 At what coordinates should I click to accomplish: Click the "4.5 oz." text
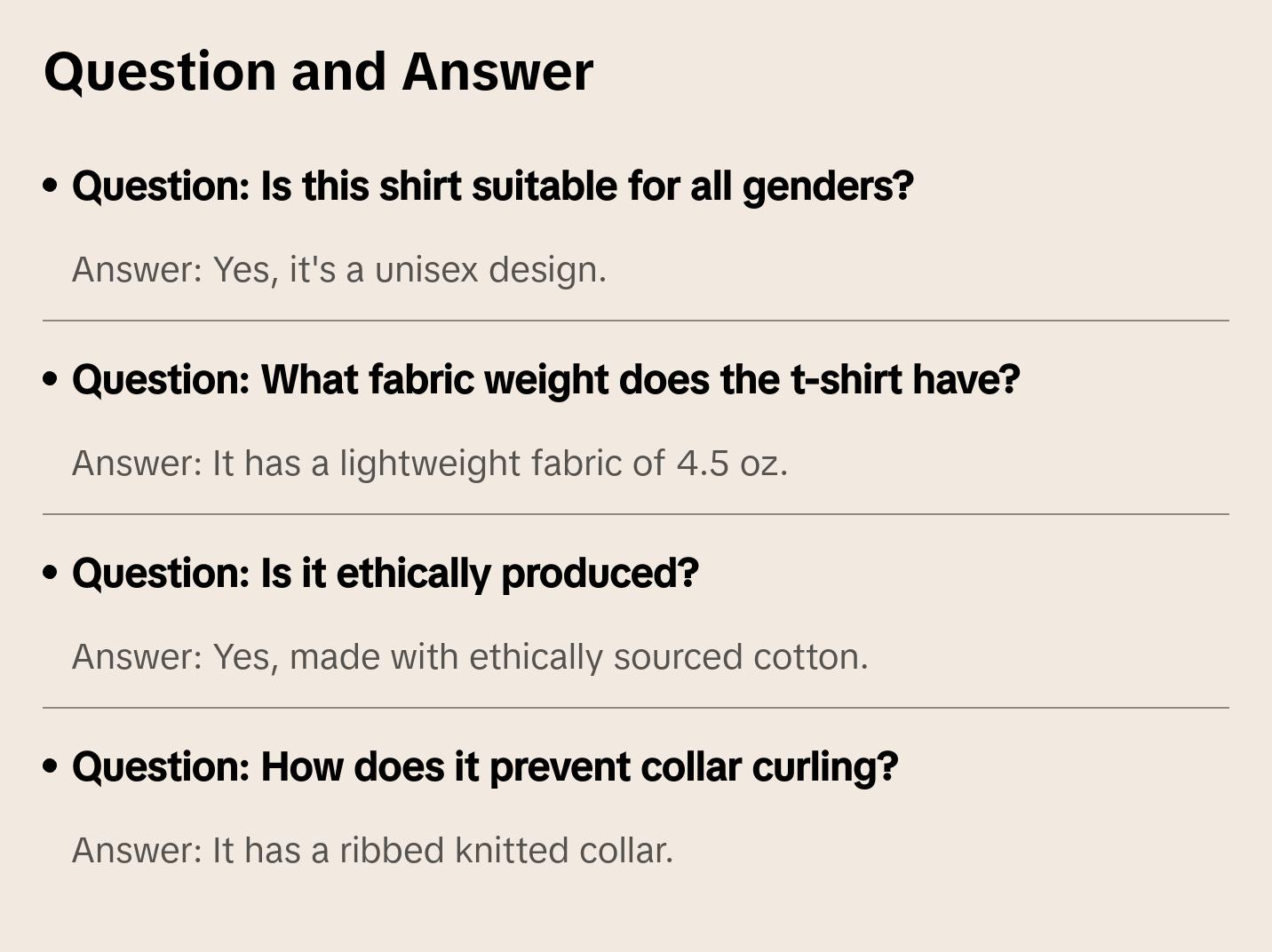point(732,464)
